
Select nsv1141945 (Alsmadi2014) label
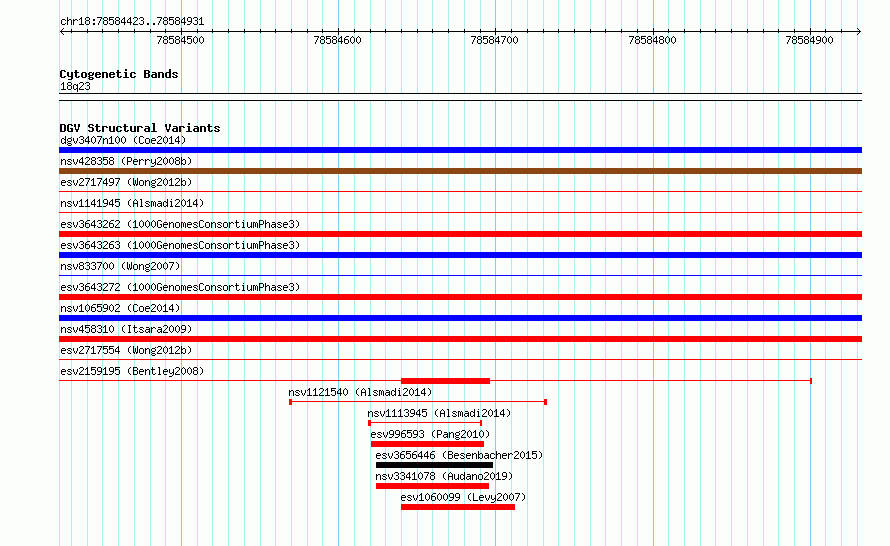click(x=132, y=203)
